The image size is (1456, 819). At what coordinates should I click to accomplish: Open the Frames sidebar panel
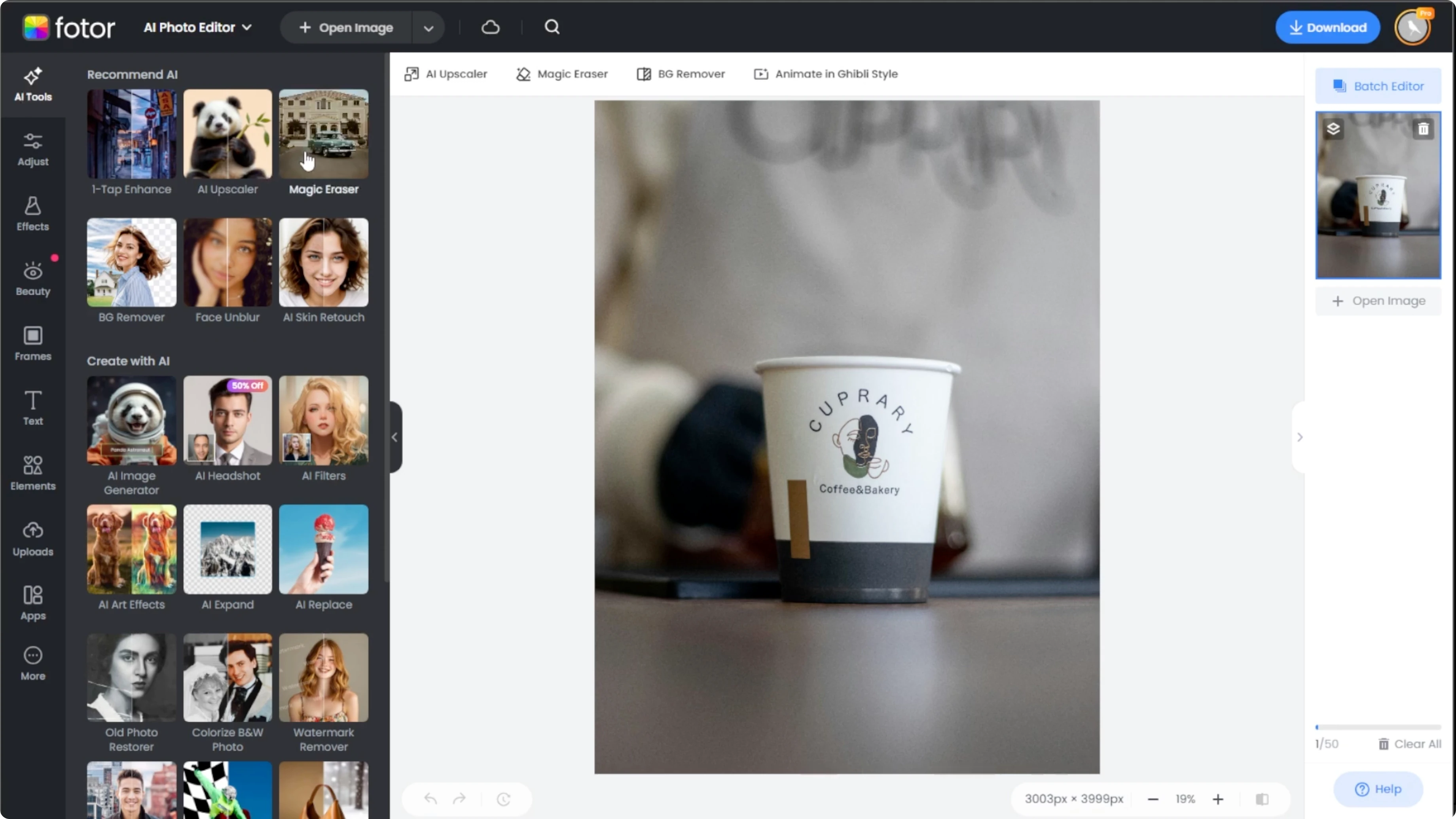coord(33,344)
